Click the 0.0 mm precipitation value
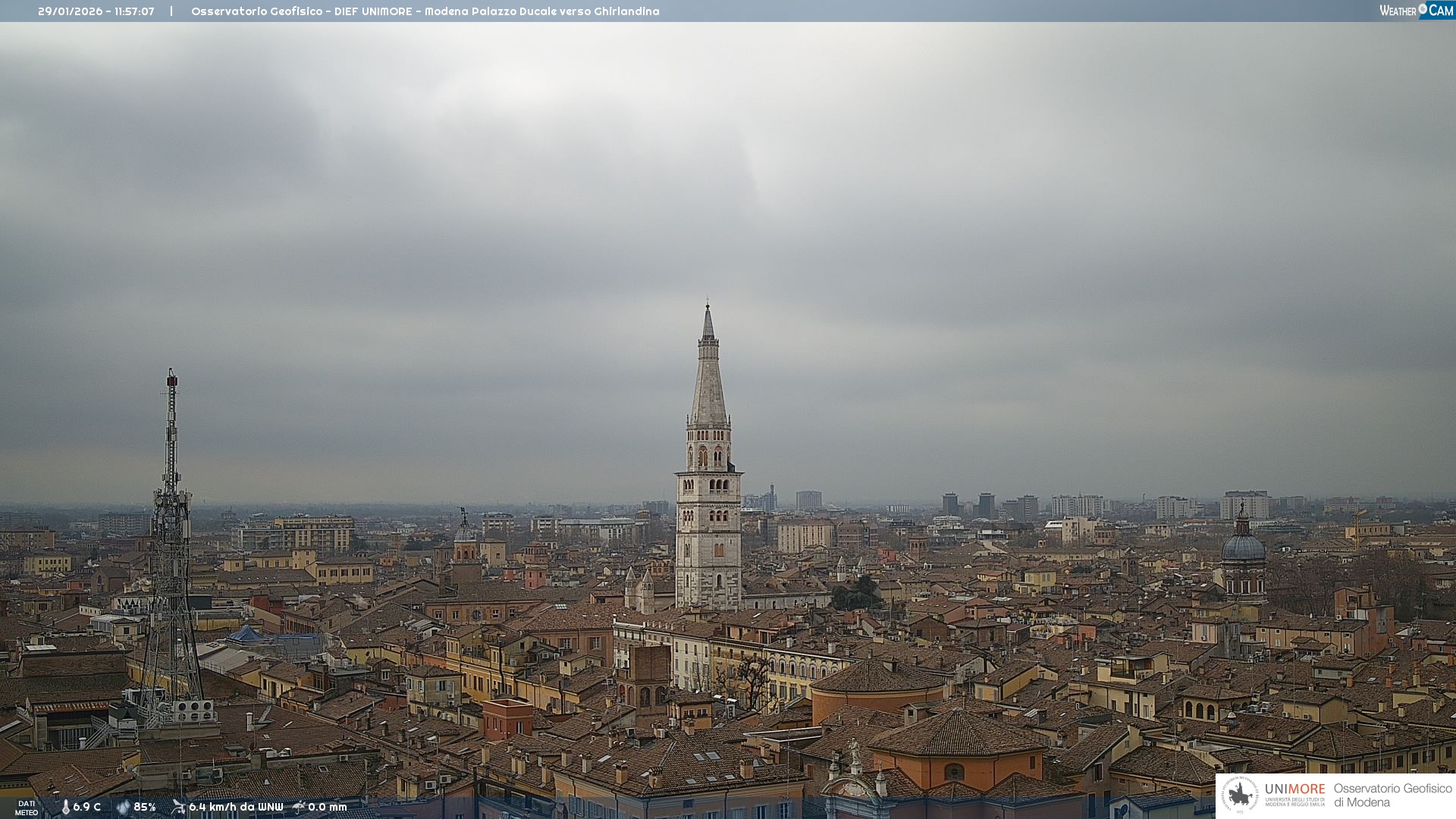The width and height of the screenshot is (1456, 819). 327,807
